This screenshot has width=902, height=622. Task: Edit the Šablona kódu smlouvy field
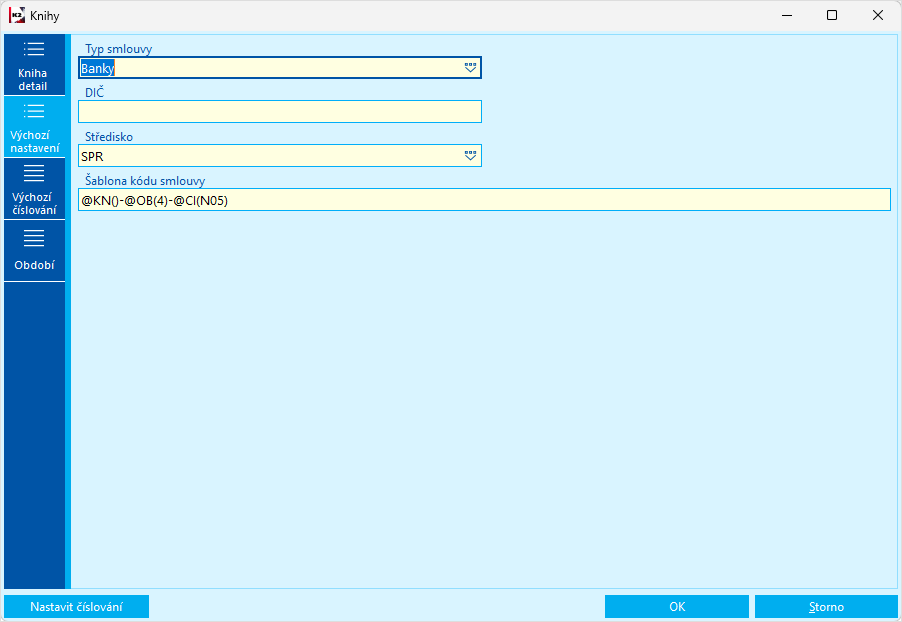484,200
